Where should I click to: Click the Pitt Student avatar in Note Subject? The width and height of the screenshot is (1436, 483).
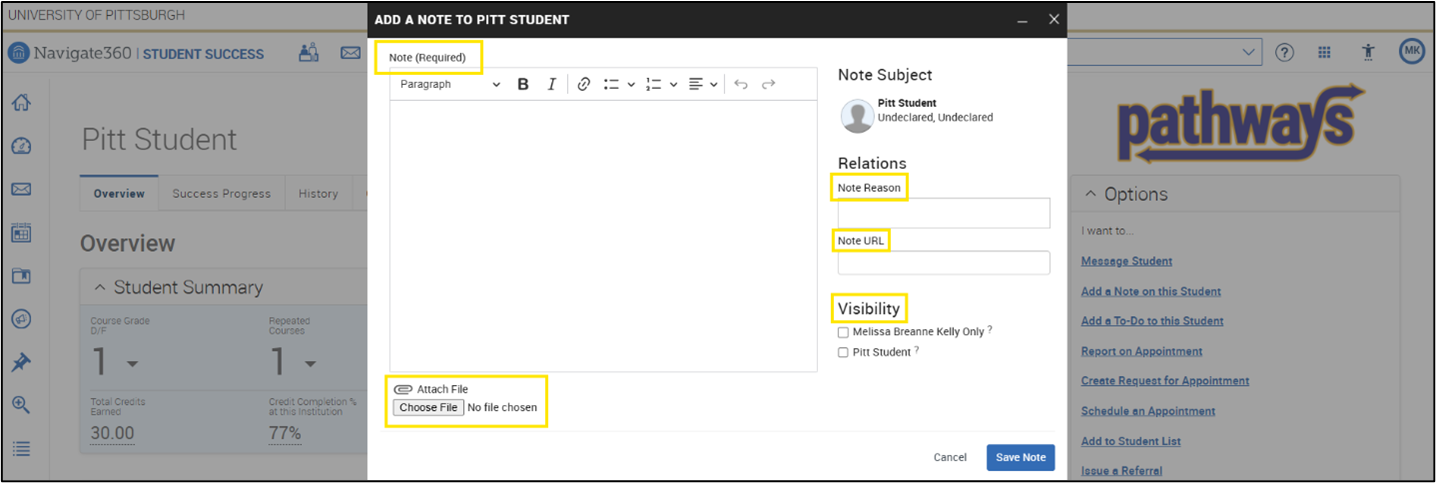click(x=857, y=116)
